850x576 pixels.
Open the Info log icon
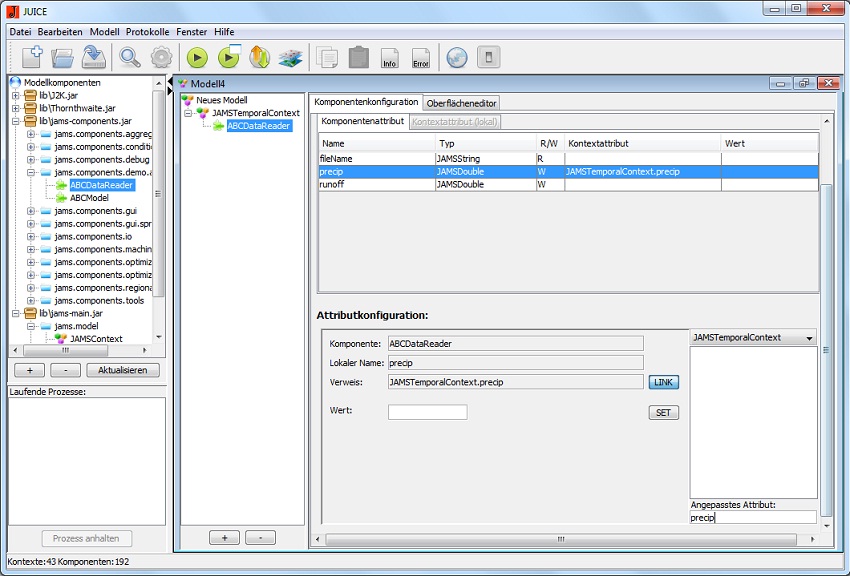pyautogui.click(x=389, y=58)
